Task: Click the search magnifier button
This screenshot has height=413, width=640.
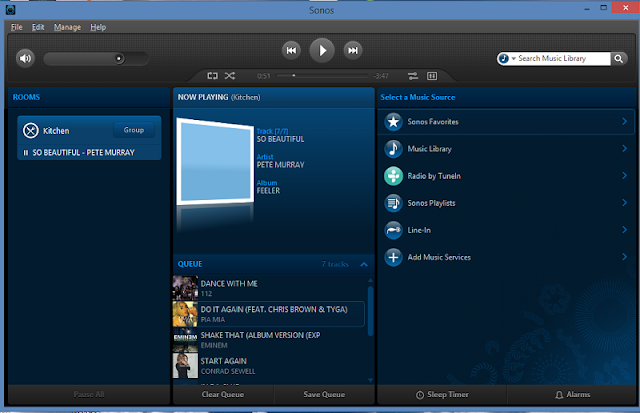Action: [619, 58]
